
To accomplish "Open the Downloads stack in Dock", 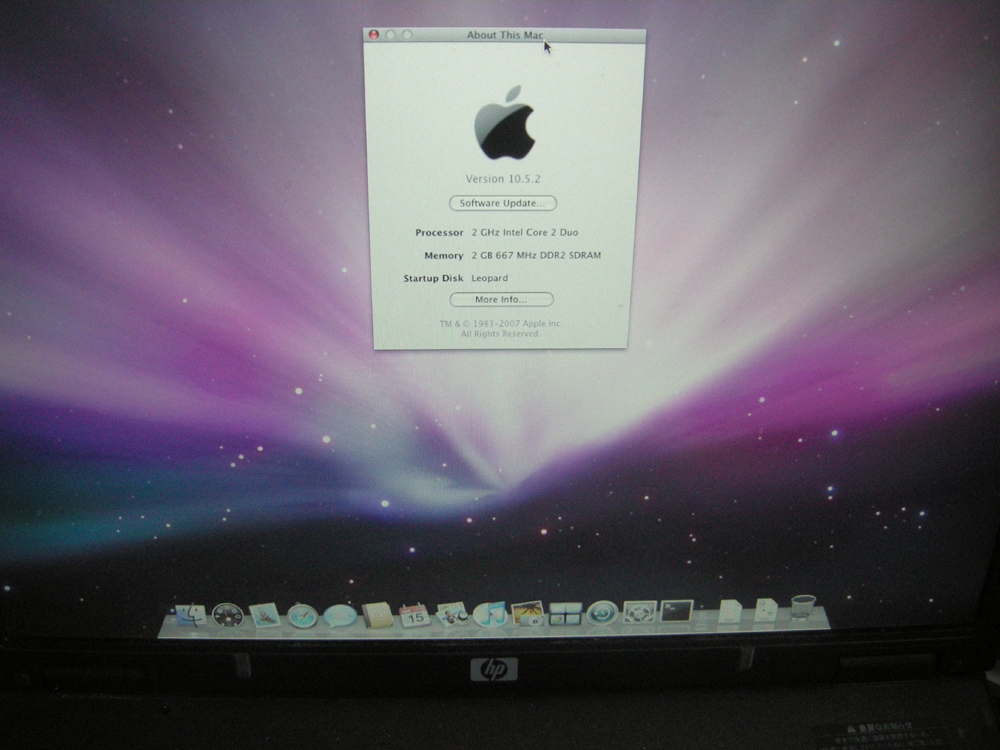I will 766,610.
